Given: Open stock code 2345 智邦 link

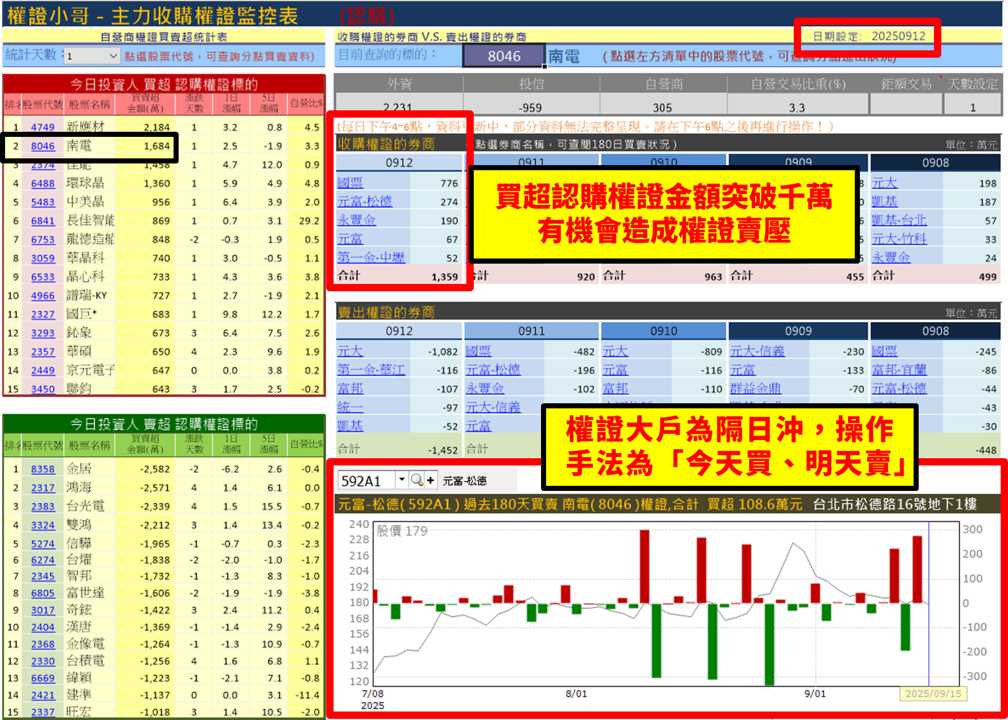Looking at the screenshot, I should coord(42,576).
